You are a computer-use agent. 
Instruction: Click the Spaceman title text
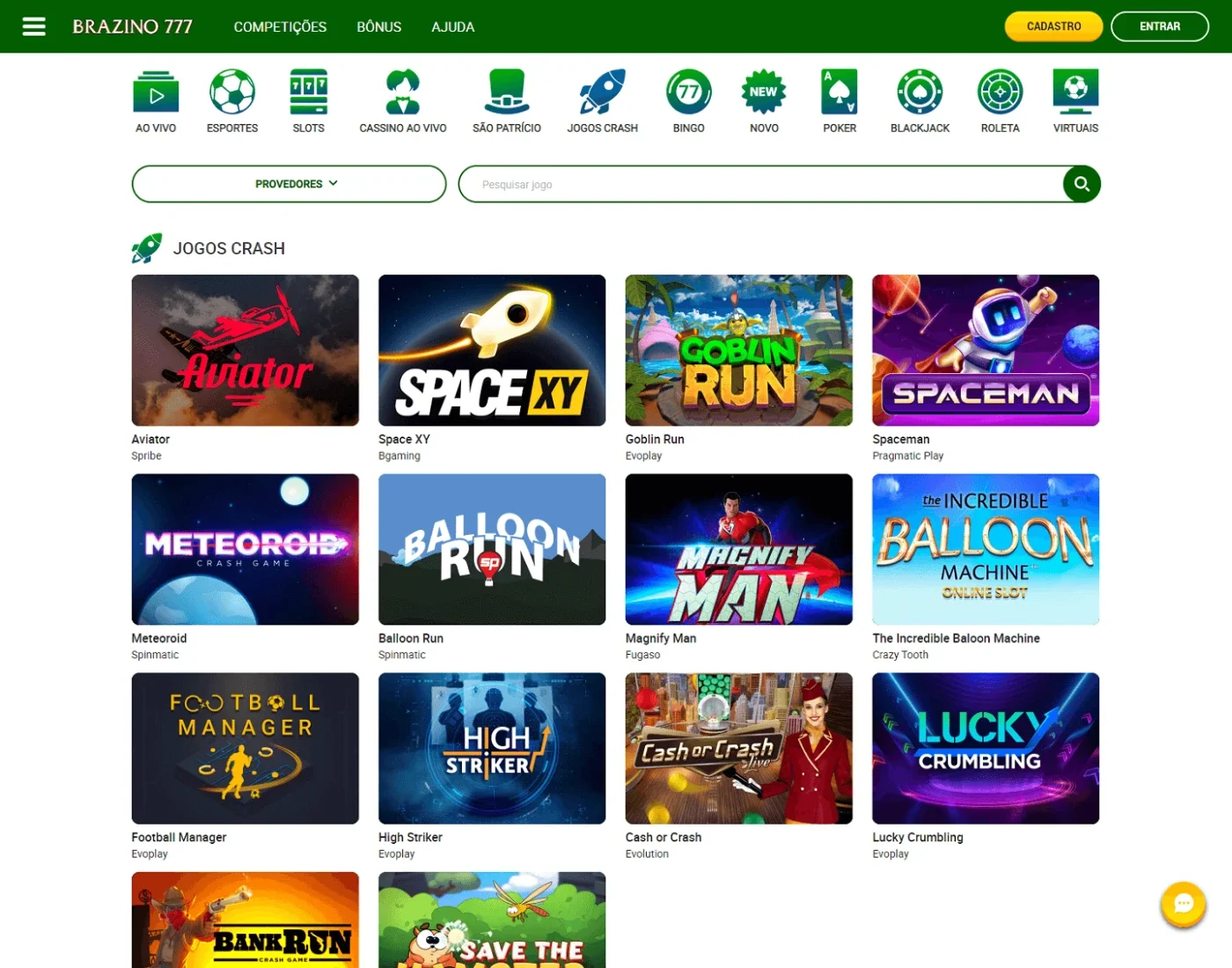901,439
